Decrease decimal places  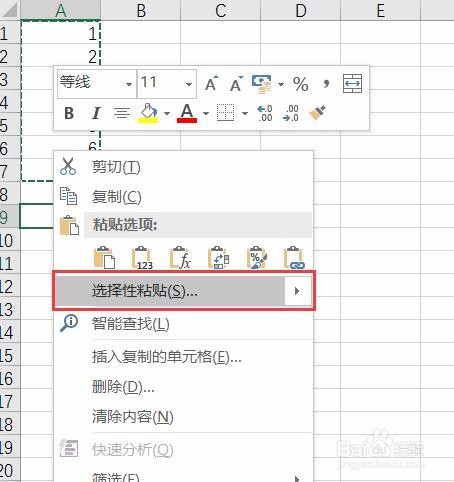coord(291,113)
